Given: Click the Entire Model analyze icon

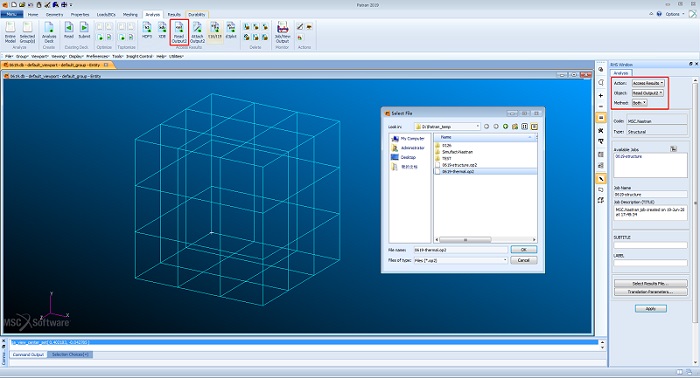Looking at the screenshot, I should (x=10, y=32).
